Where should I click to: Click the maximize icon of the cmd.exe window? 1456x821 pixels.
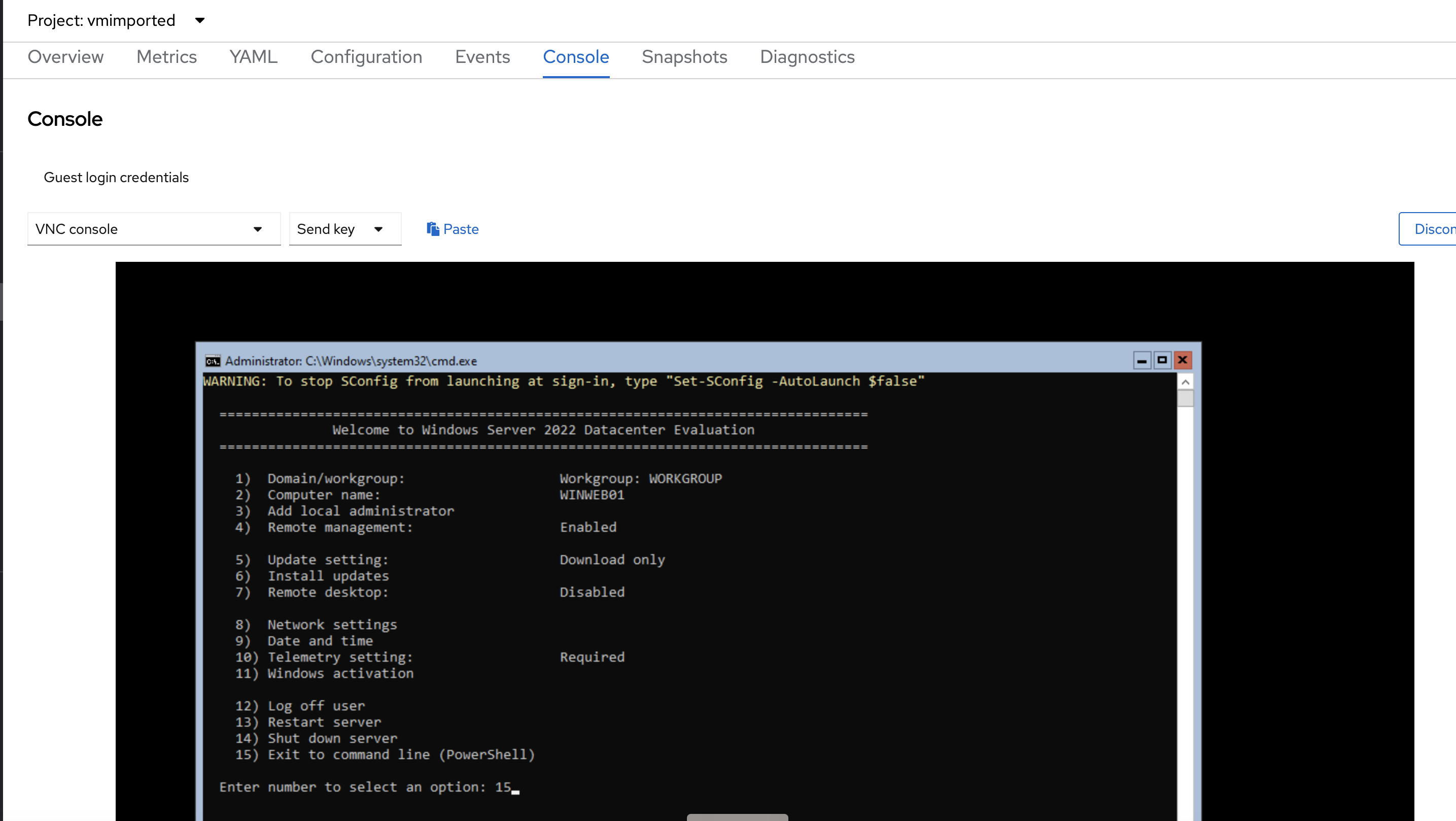(x=1162, y=360)
